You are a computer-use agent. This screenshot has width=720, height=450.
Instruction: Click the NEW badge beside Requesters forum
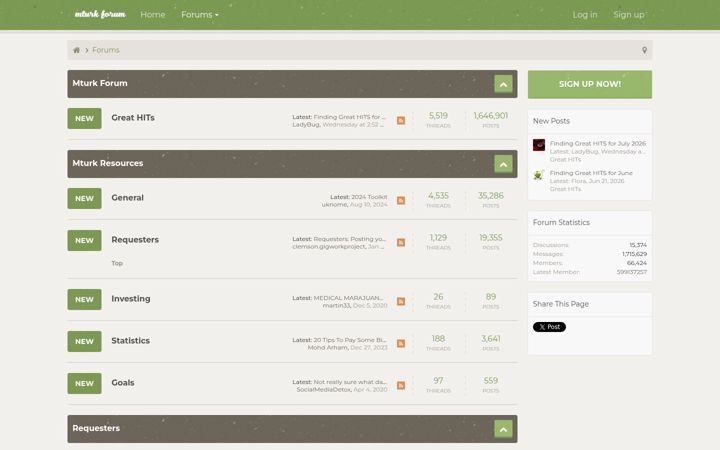pos(84,241)
